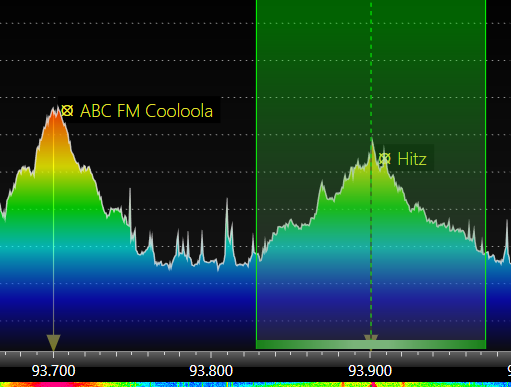The image size is (511, 387).
Task: Select the 93.700 frequency axis label
Action: (x=53, y=371)
